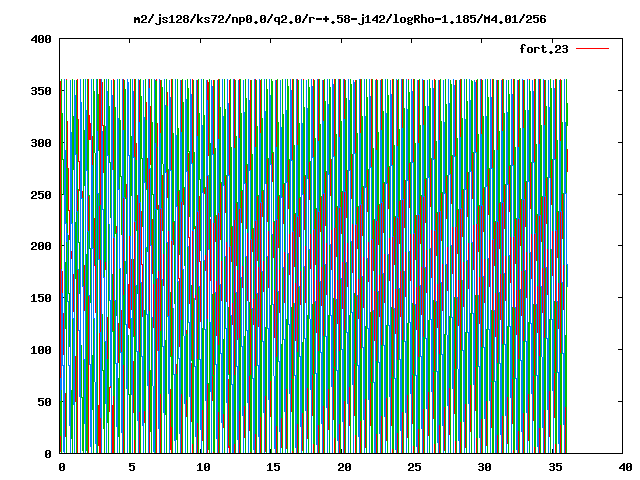Click the y-axis label 50
The image size is (640, 480).
point(44,402)
